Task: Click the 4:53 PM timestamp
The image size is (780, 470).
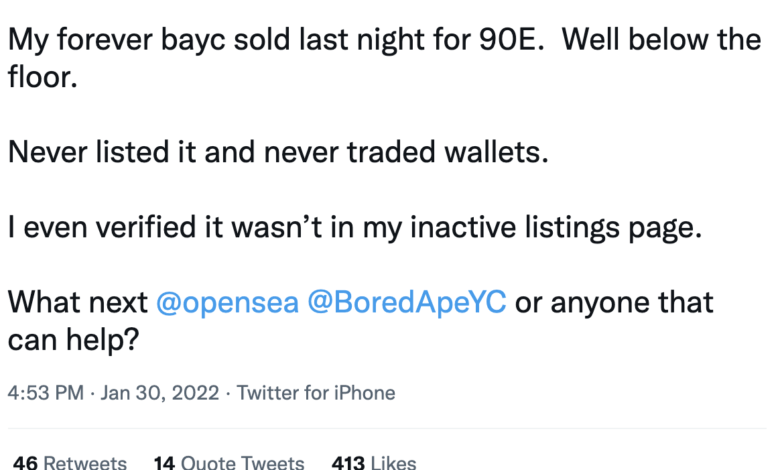Action: (45, 393)
